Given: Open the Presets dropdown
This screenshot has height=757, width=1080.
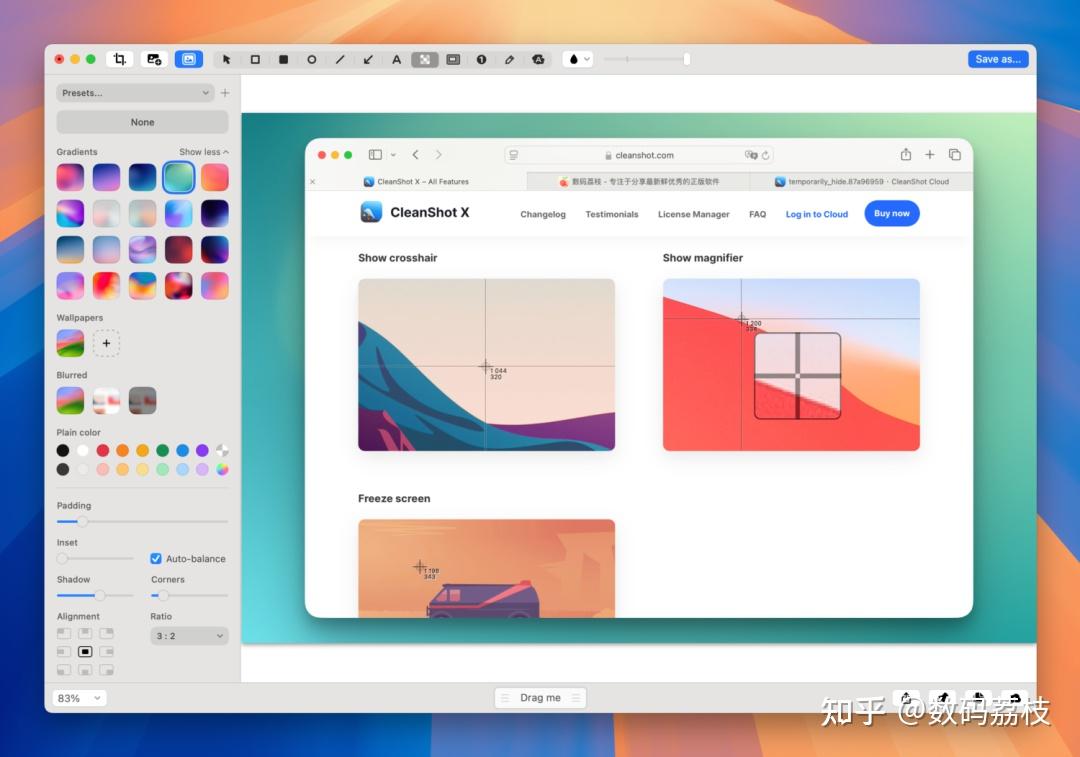Looking at the screenshot, I should tap(135, 93).
